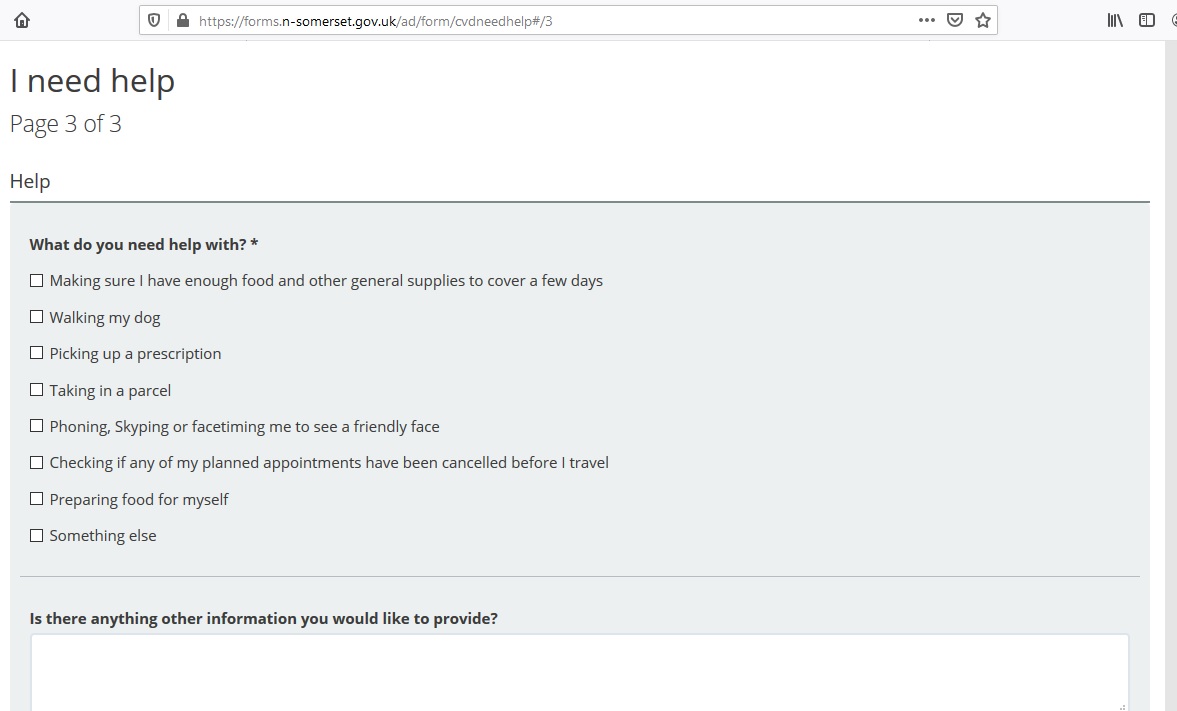Click the URL address bar
Viewport: 1177px width, 711px height.
(x=550, y=20)
